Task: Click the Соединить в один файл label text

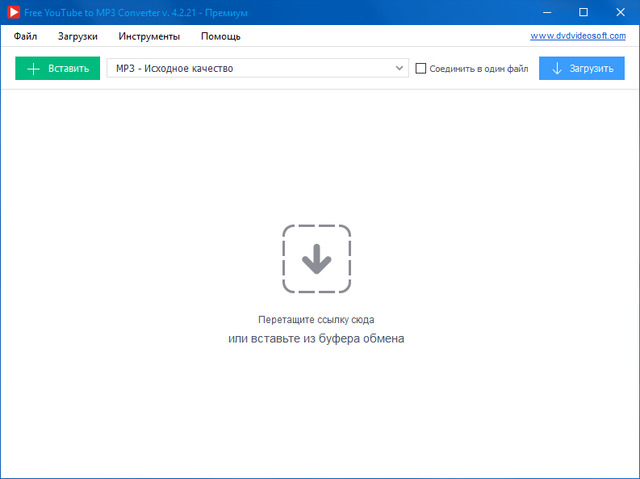Action: coord(478,69)
